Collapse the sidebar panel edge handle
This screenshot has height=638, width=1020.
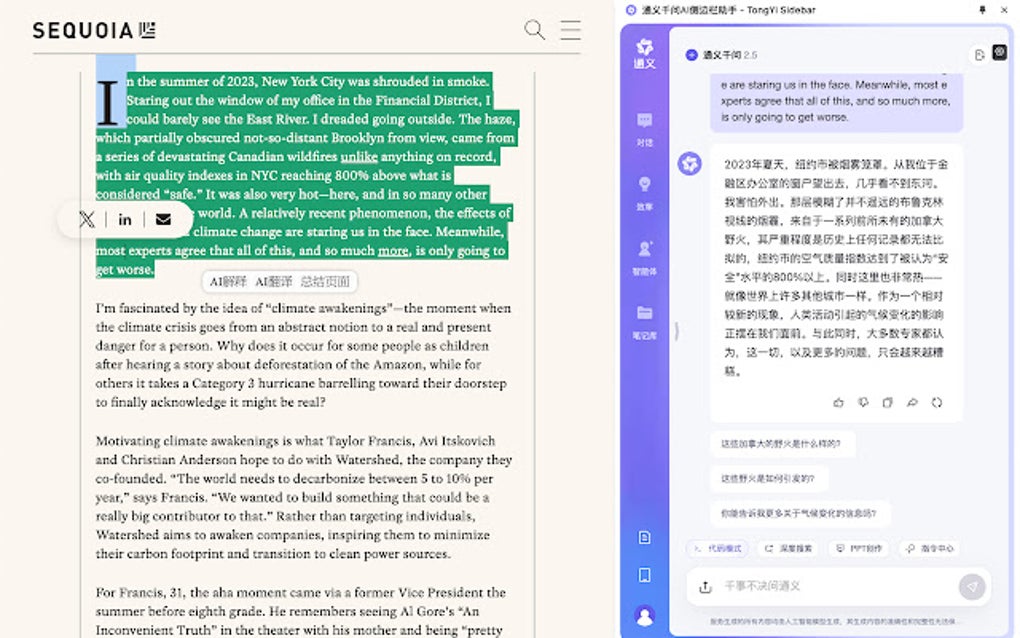(x=677, y=331)
